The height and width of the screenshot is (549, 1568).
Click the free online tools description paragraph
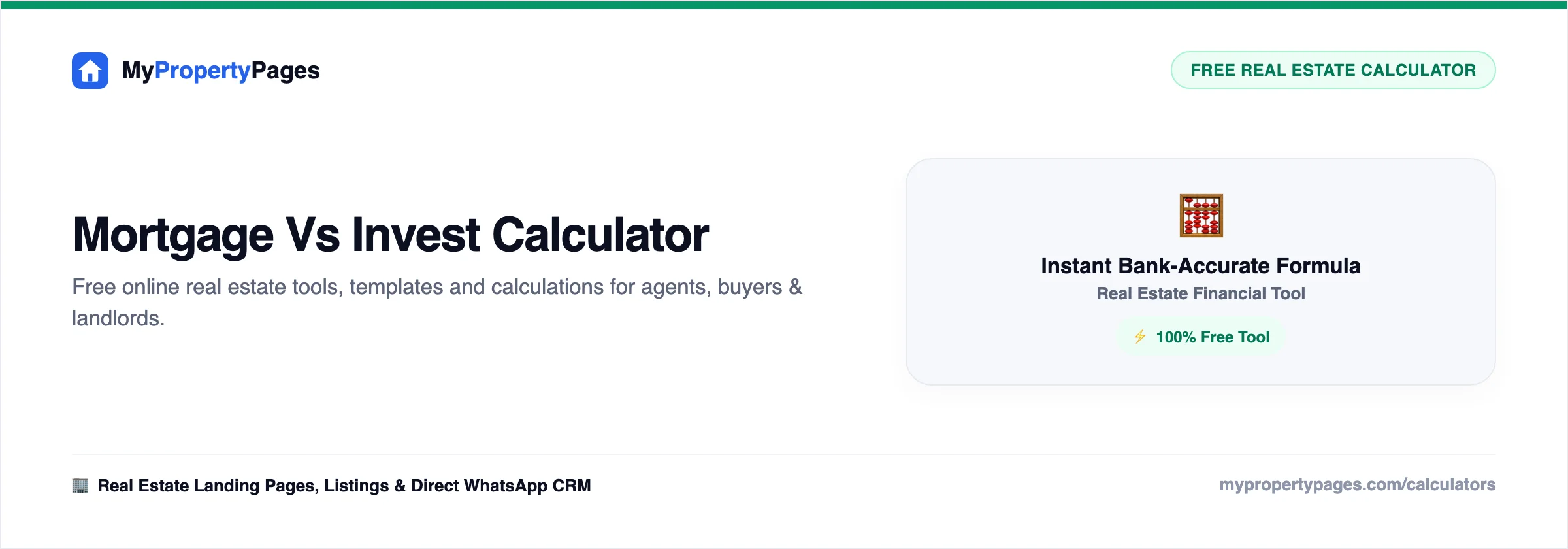(x=437, y=303)
